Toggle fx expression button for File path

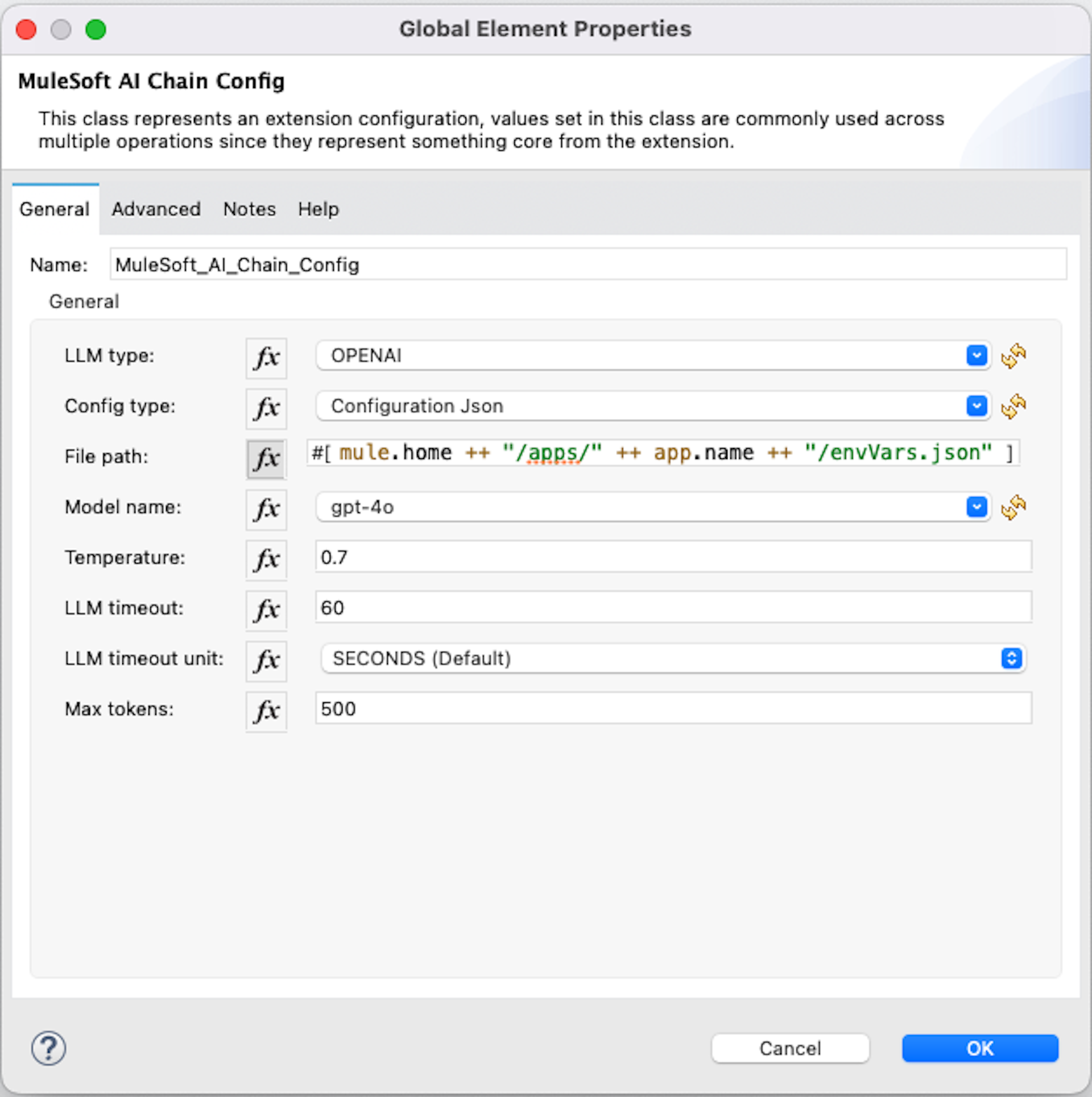click(266, 459)
